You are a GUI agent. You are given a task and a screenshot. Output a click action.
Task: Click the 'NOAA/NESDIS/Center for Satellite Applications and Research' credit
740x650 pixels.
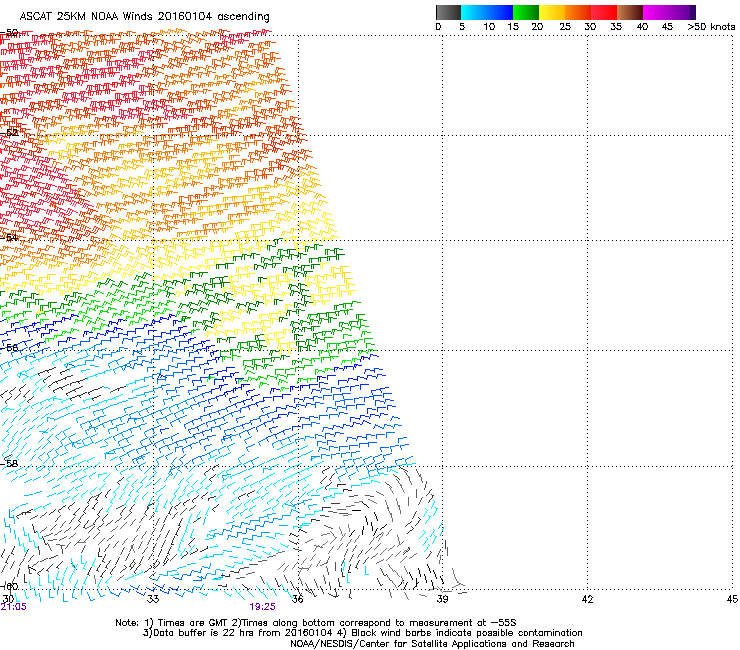(x=432, y=644)
